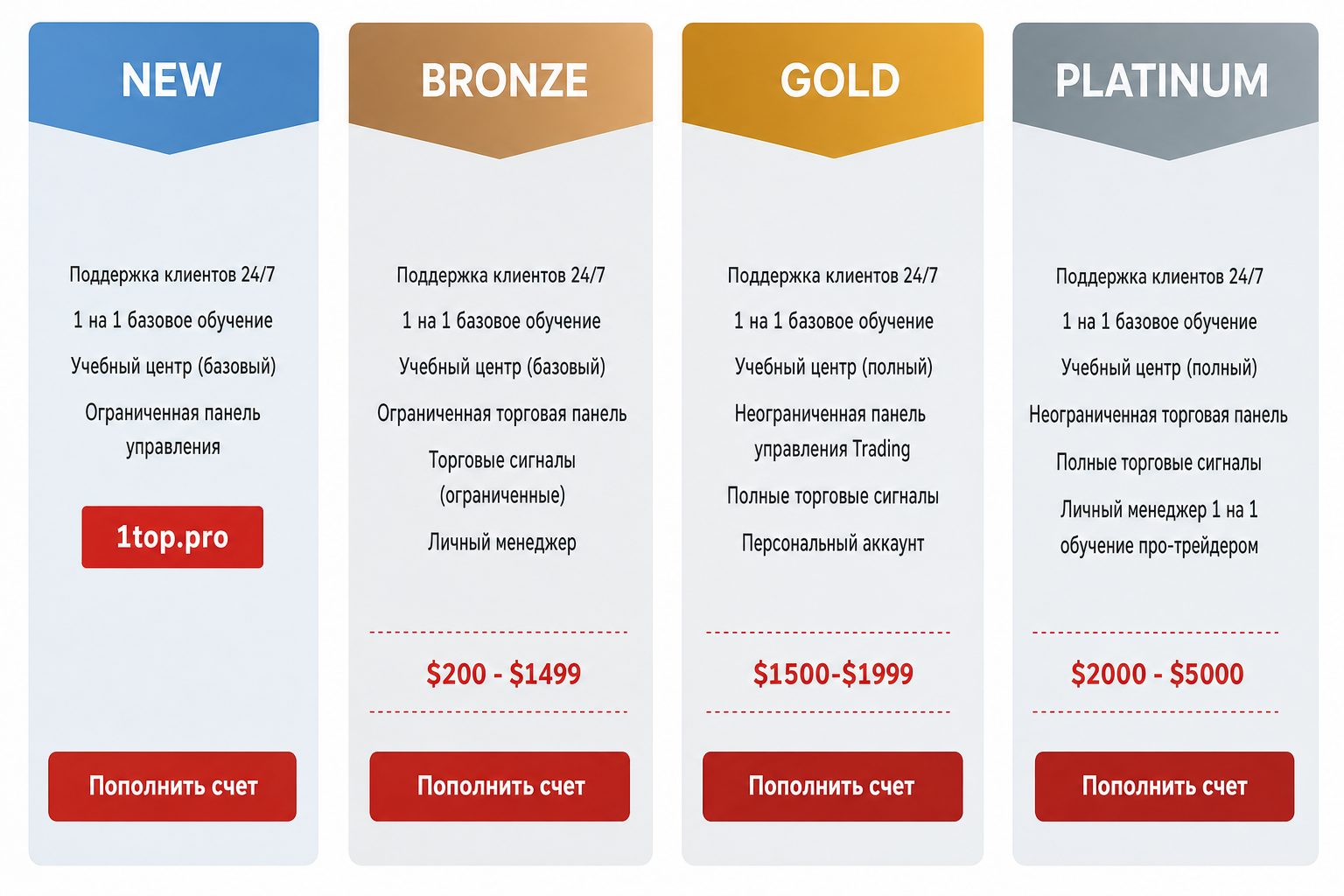Click Торговые сигналы (ограниченные) in BRONZE
Screen dimensions: 1344x896
pos(501,478)
